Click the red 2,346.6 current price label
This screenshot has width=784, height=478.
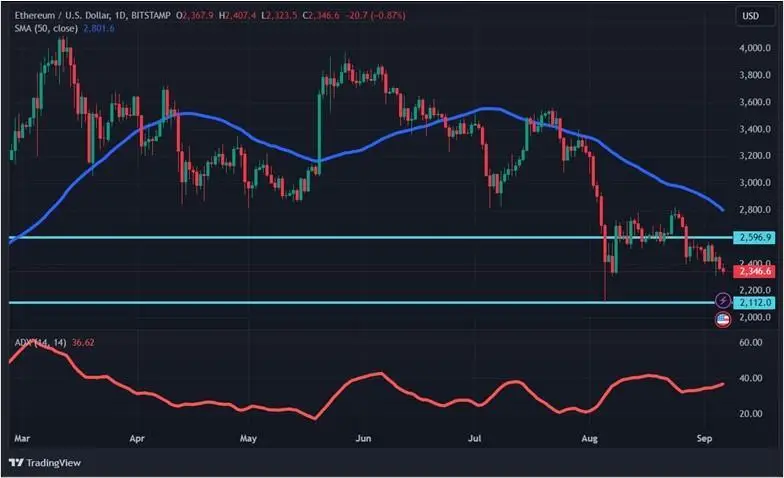click(753, 271)
